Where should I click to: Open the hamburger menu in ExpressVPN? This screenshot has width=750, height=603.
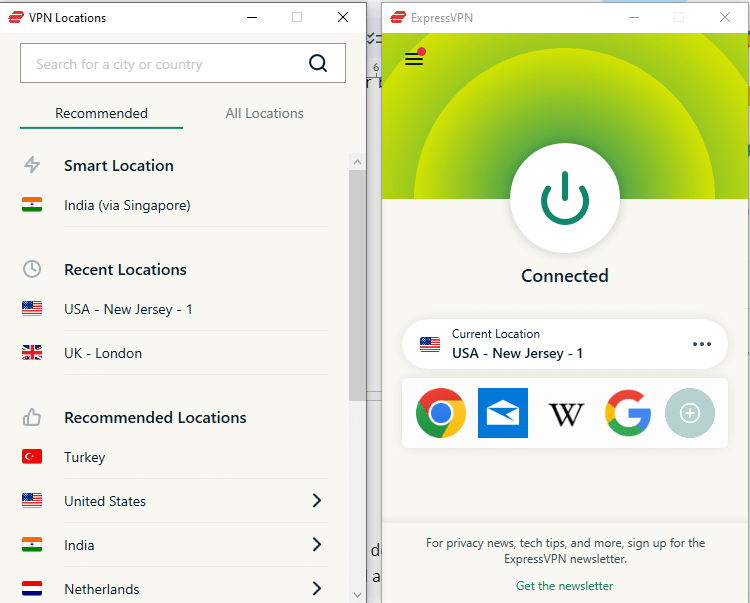point(414,59)
